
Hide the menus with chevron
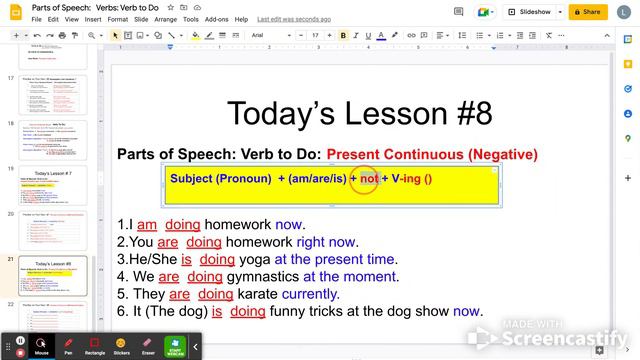[607, 36]
